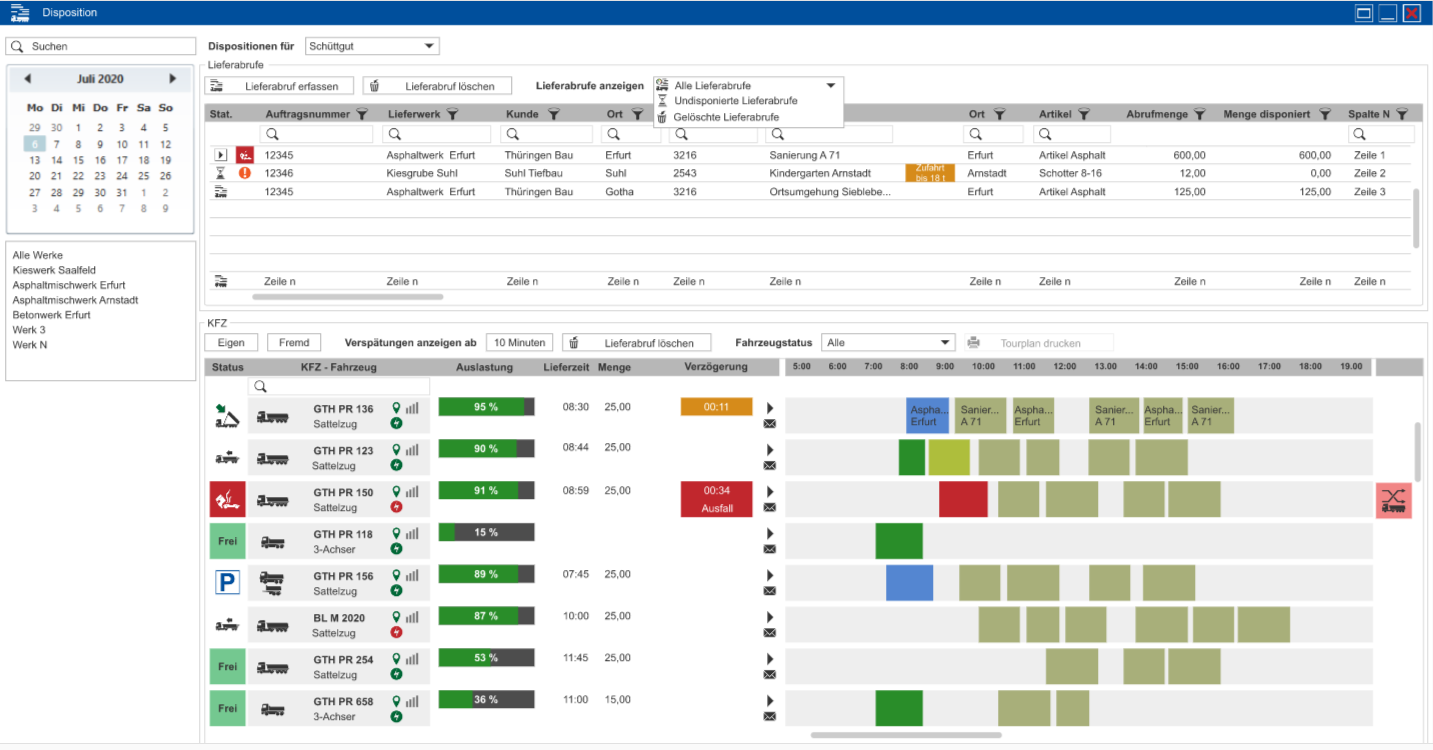Click the KFZ vehicle search field
Viewport: 1433px width, 750px height.
pos(339,386)
